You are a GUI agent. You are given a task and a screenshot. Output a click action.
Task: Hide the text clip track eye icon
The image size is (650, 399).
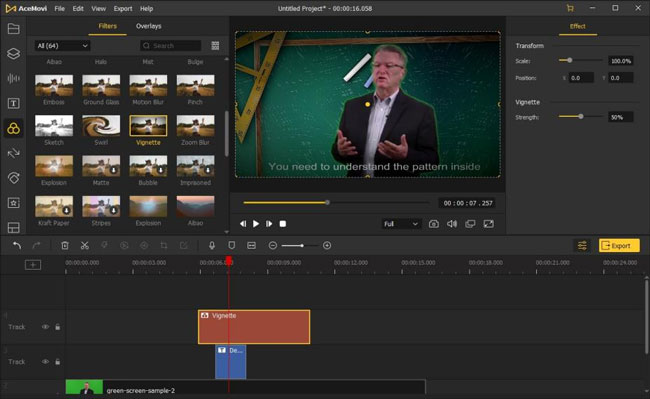45,362
